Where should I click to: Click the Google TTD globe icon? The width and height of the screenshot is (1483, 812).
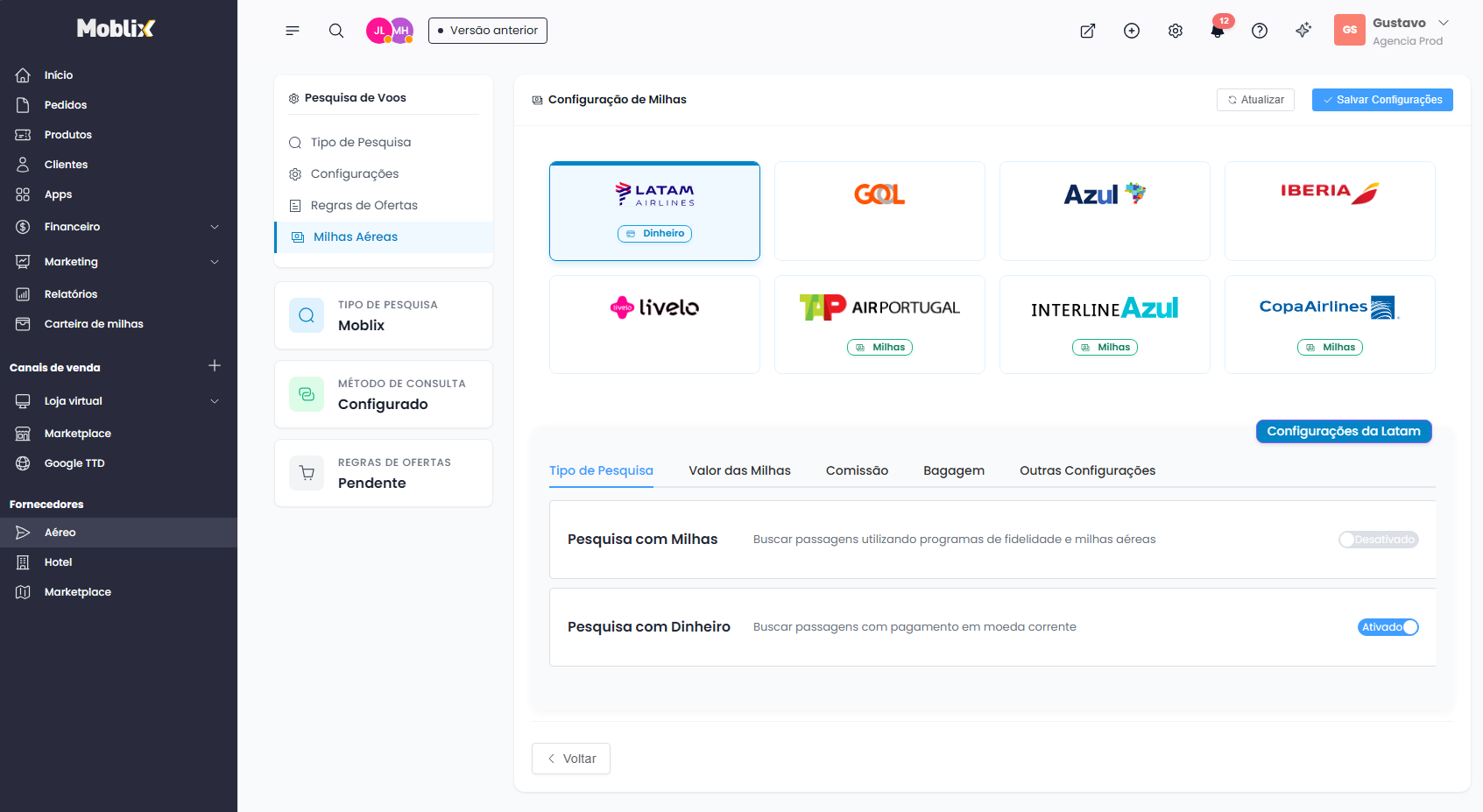pyautogui.click(x=24, y=463)
